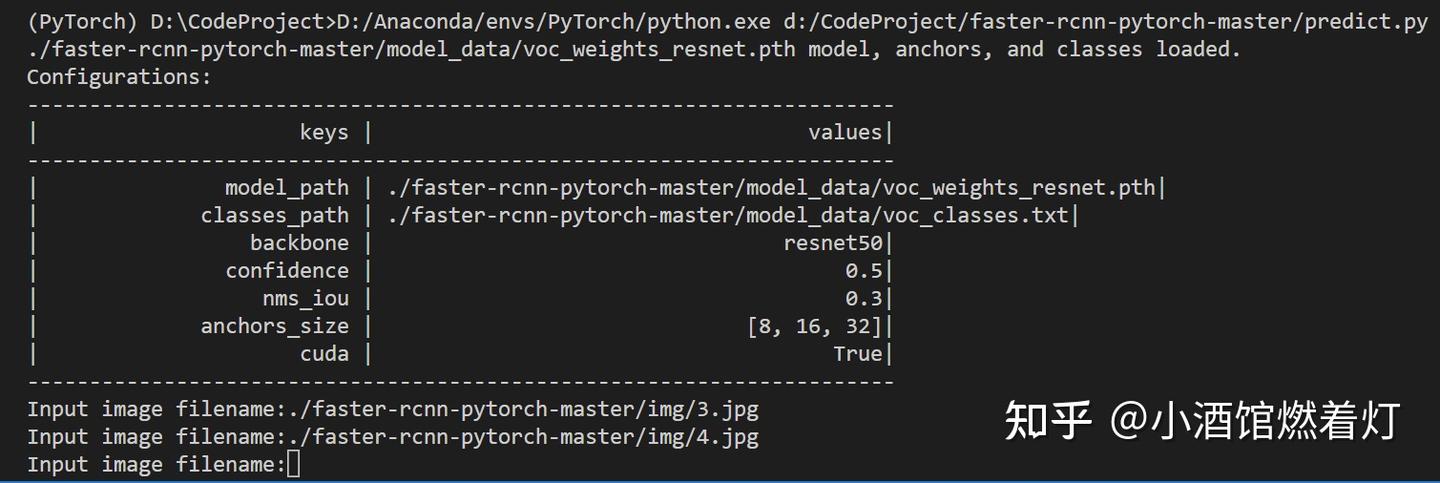Screen dimensions: 1440x483
Task: Click the cuda value True
Action: [x=858, y=353]
